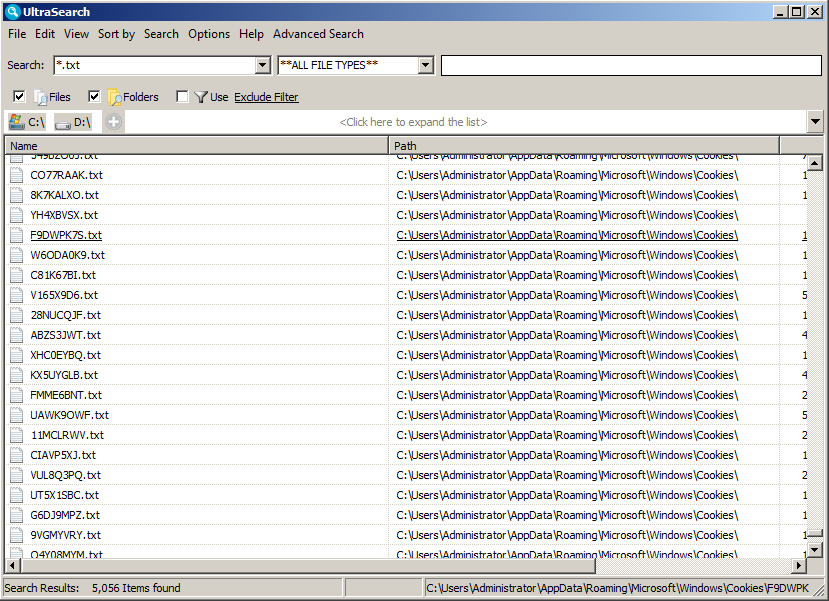
Task: Click the horizontal scrollbar thumb
Action: tap(308, 566)
